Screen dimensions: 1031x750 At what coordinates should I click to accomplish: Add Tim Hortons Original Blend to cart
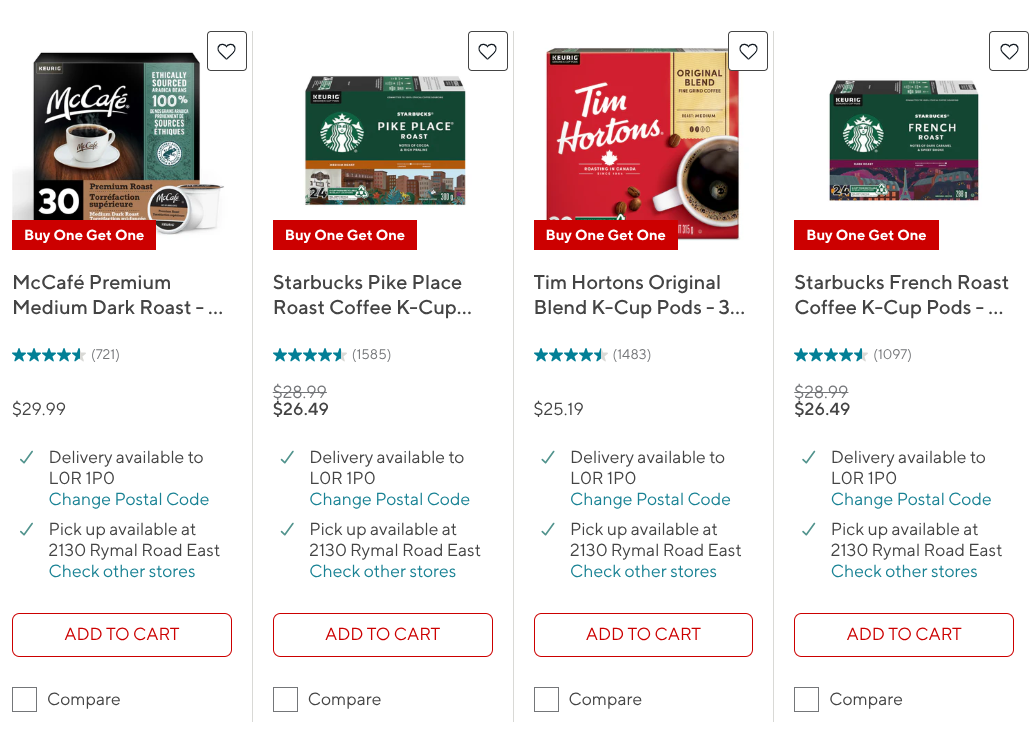pyautogui.click(x=643, y=635)
